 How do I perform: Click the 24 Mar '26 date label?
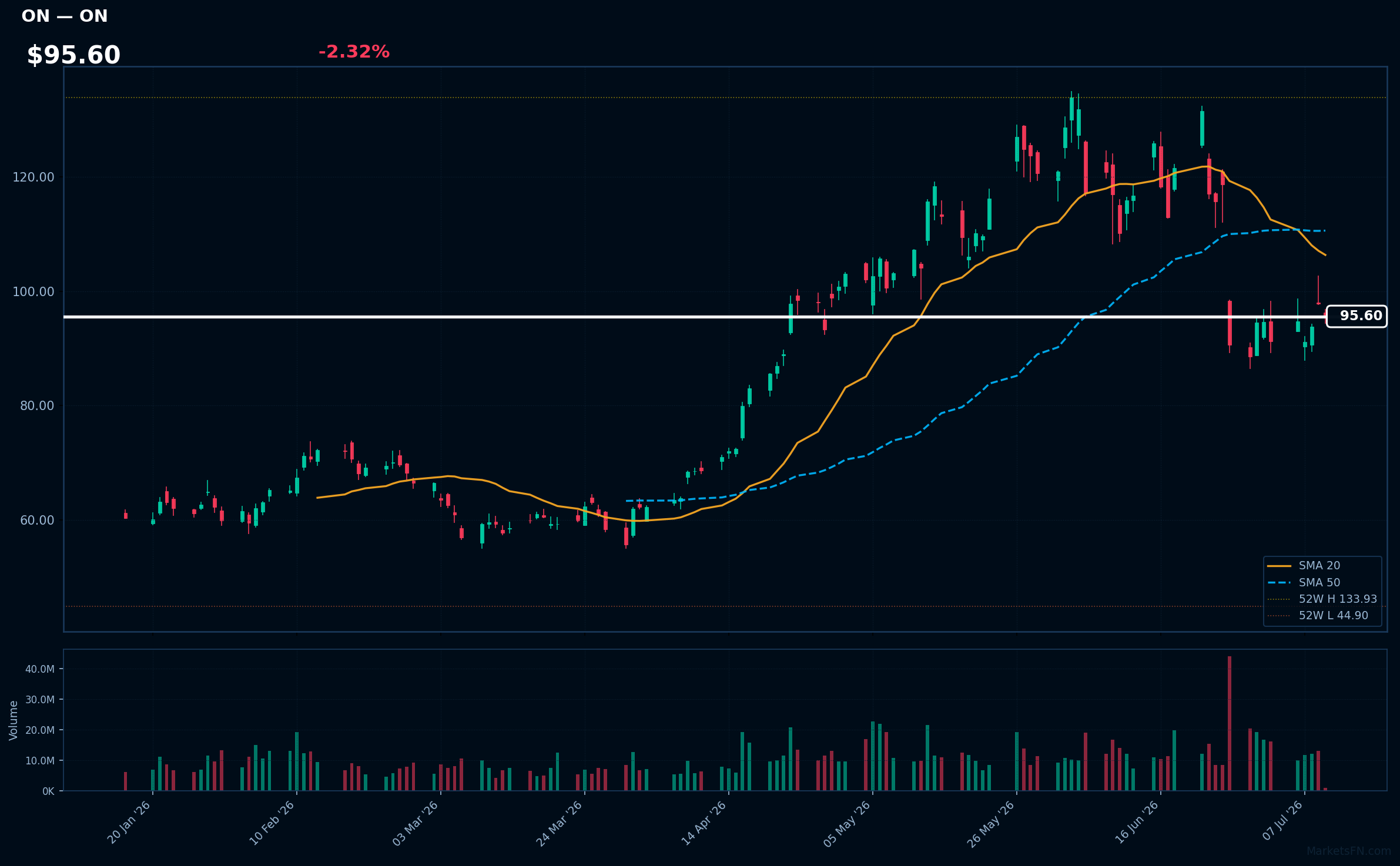[x=560, y=823]
